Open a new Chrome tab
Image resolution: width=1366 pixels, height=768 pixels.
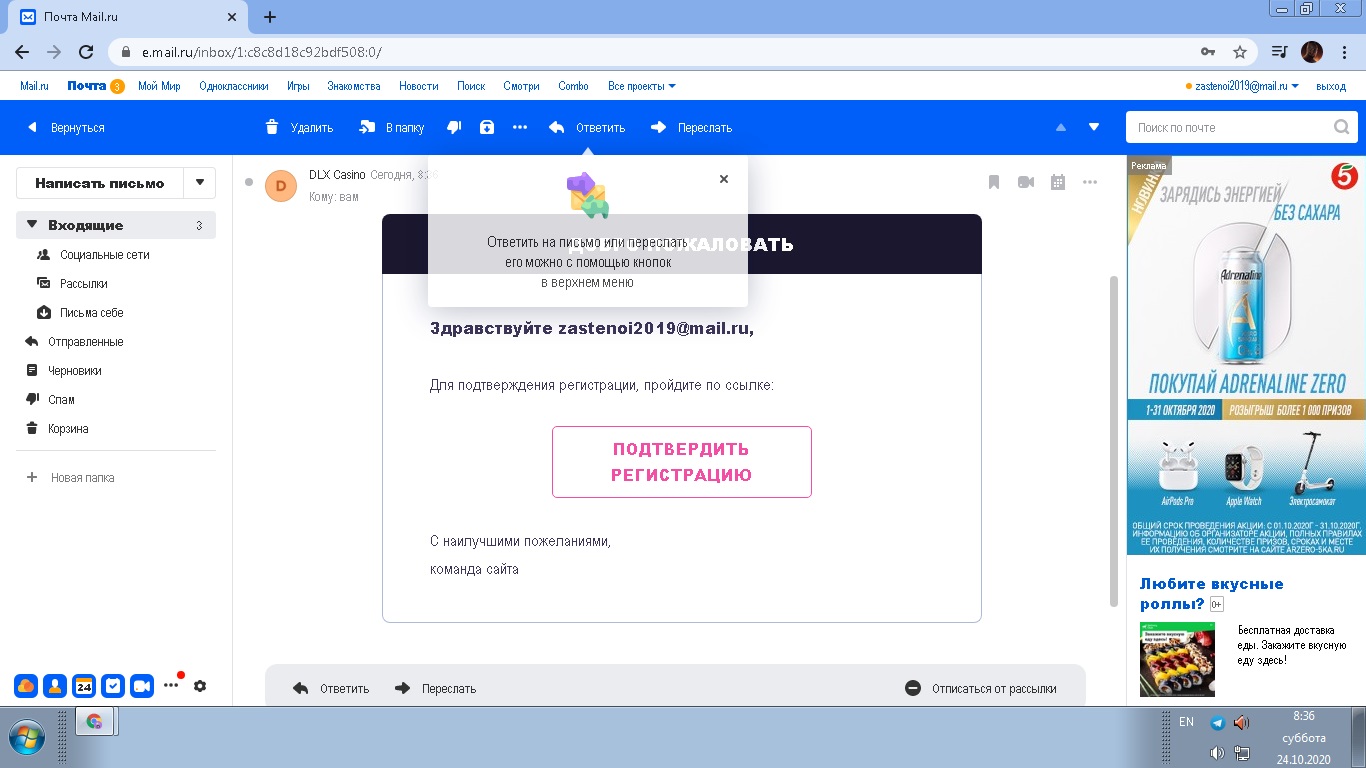click(x=269, y=17)
